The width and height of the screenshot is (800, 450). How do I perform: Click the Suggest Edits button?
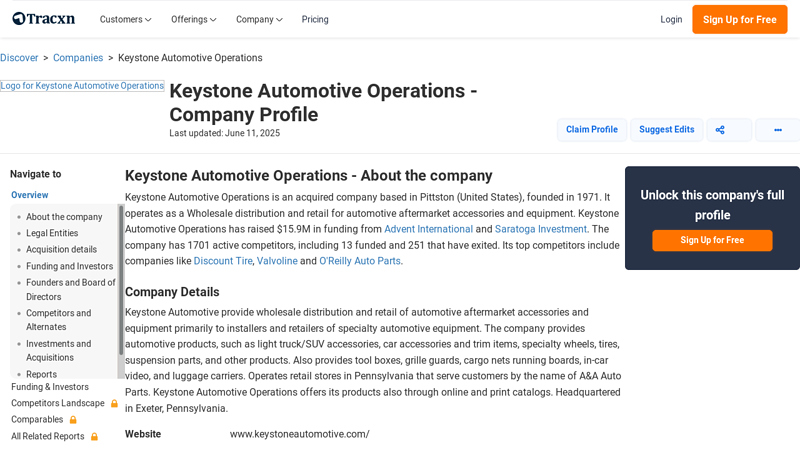tap(666, 130)
